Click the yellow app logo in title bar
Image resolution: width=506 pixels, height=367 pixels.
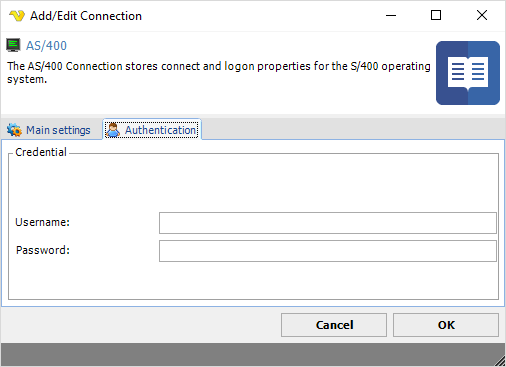pos(17,15)
